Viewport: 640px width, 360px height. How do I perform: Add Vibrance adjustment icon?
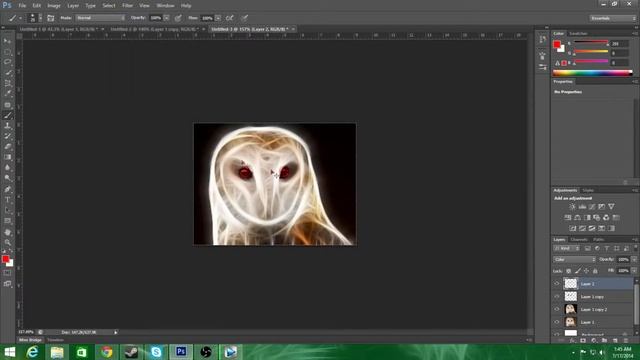pyautogui.click(x=611, y=207)
